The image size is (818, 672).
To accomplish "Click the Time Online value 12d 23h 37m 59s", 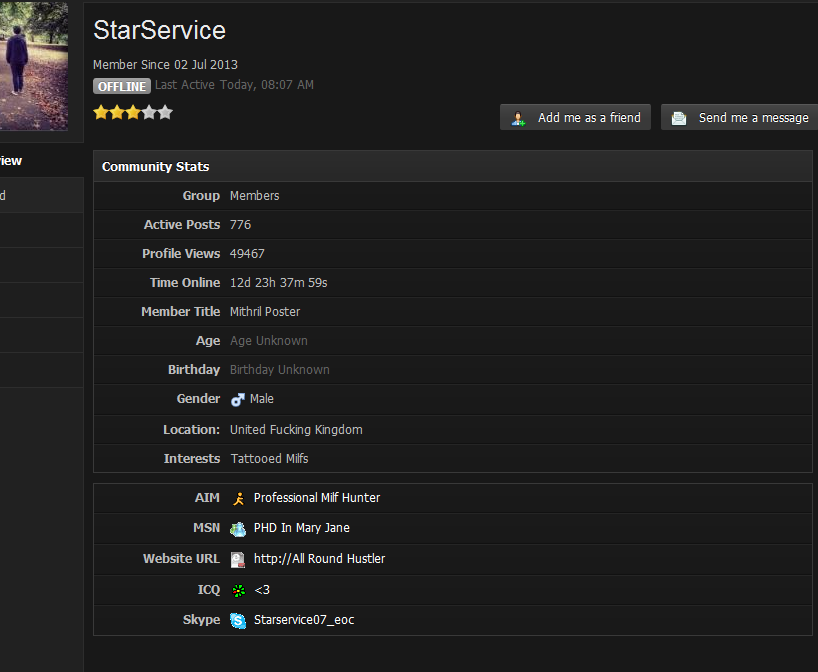I will [279, 283].
